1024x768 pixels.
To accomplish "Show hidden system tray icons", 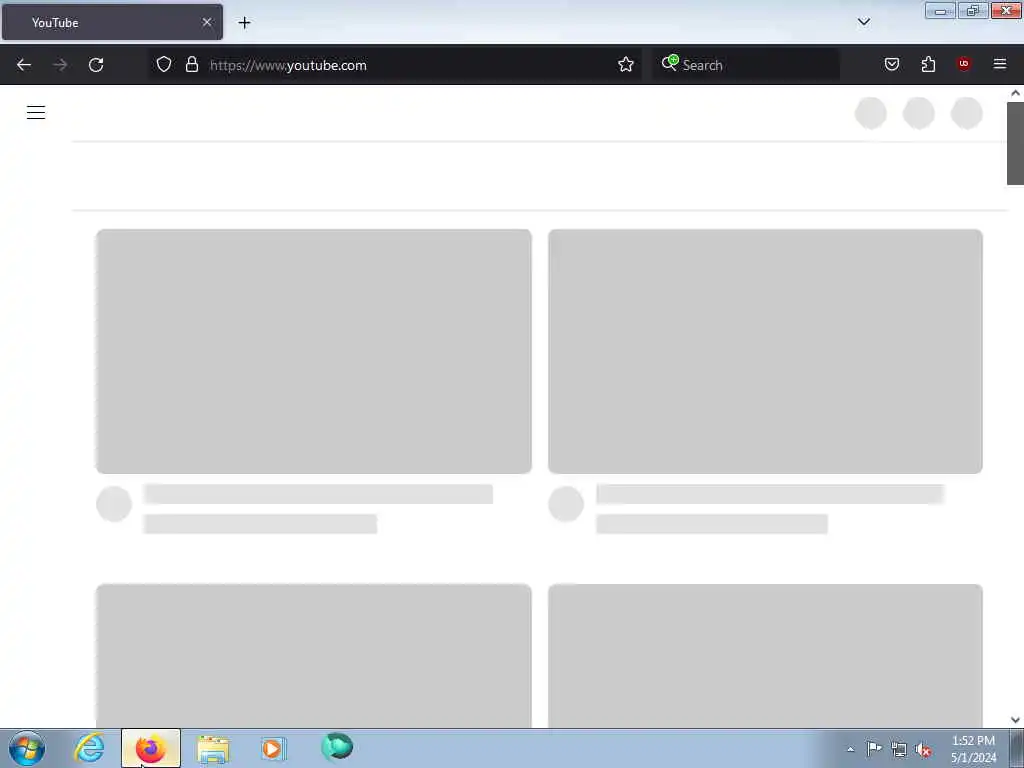I will coord(850,749).
